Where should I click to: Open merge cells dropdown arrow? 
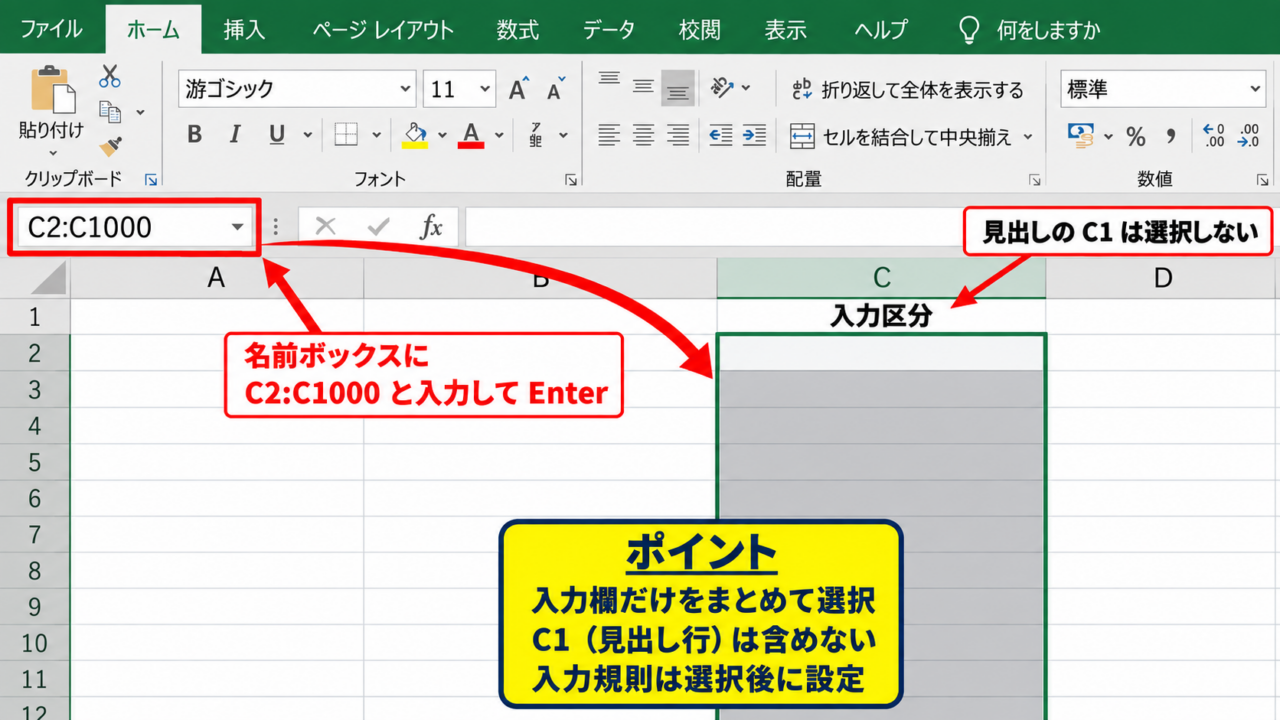coord(1028,136)
